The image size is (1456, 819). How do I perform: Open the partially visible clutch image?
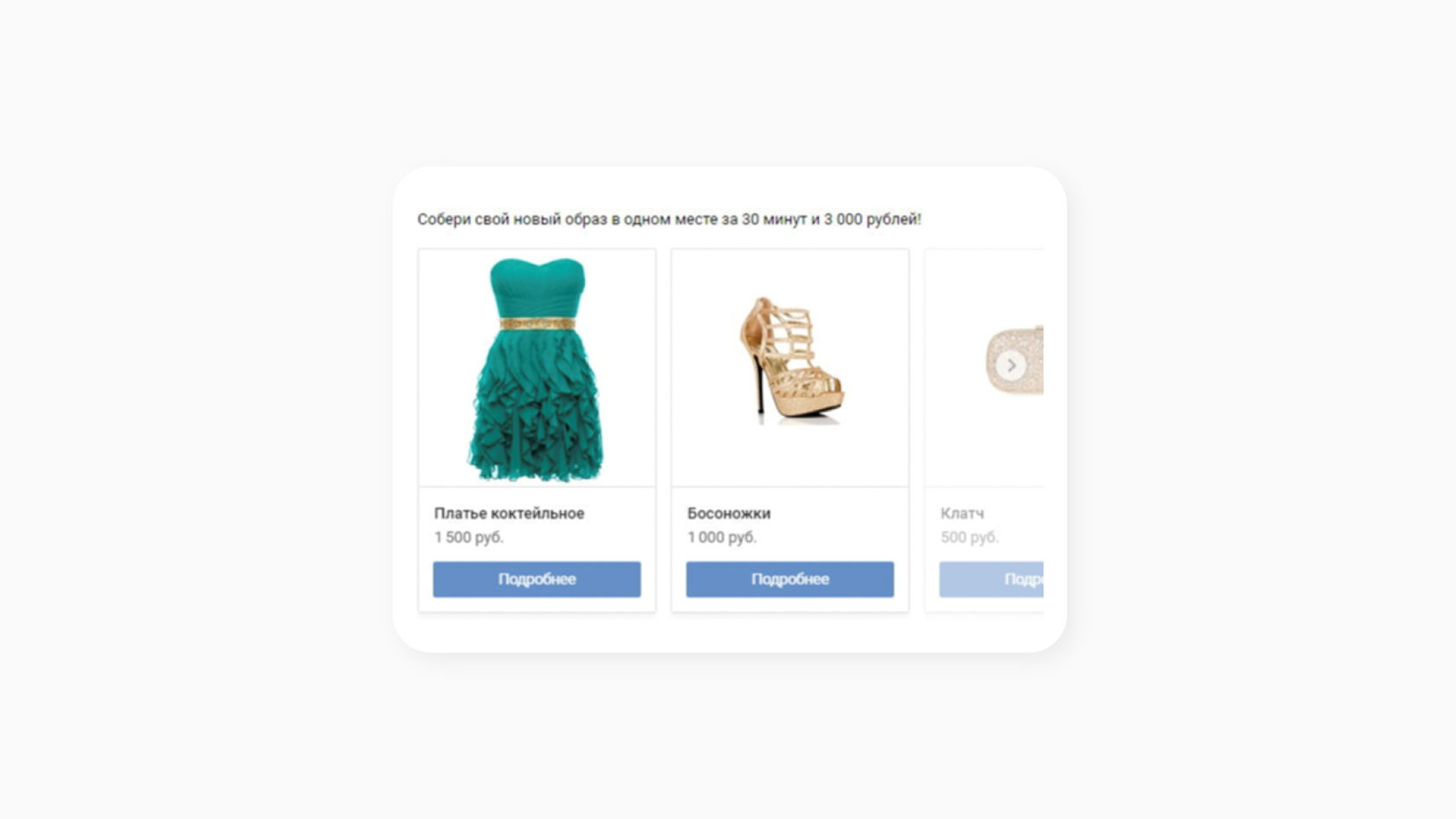(x=985, y=368)
